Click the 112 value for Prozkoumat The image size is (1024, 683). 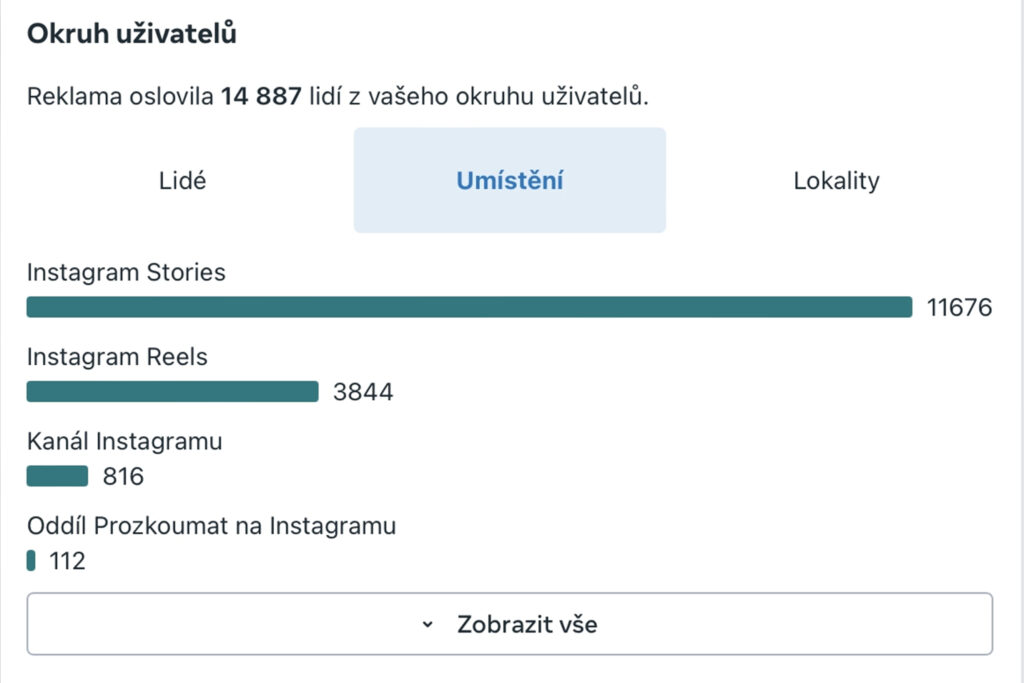67,562
